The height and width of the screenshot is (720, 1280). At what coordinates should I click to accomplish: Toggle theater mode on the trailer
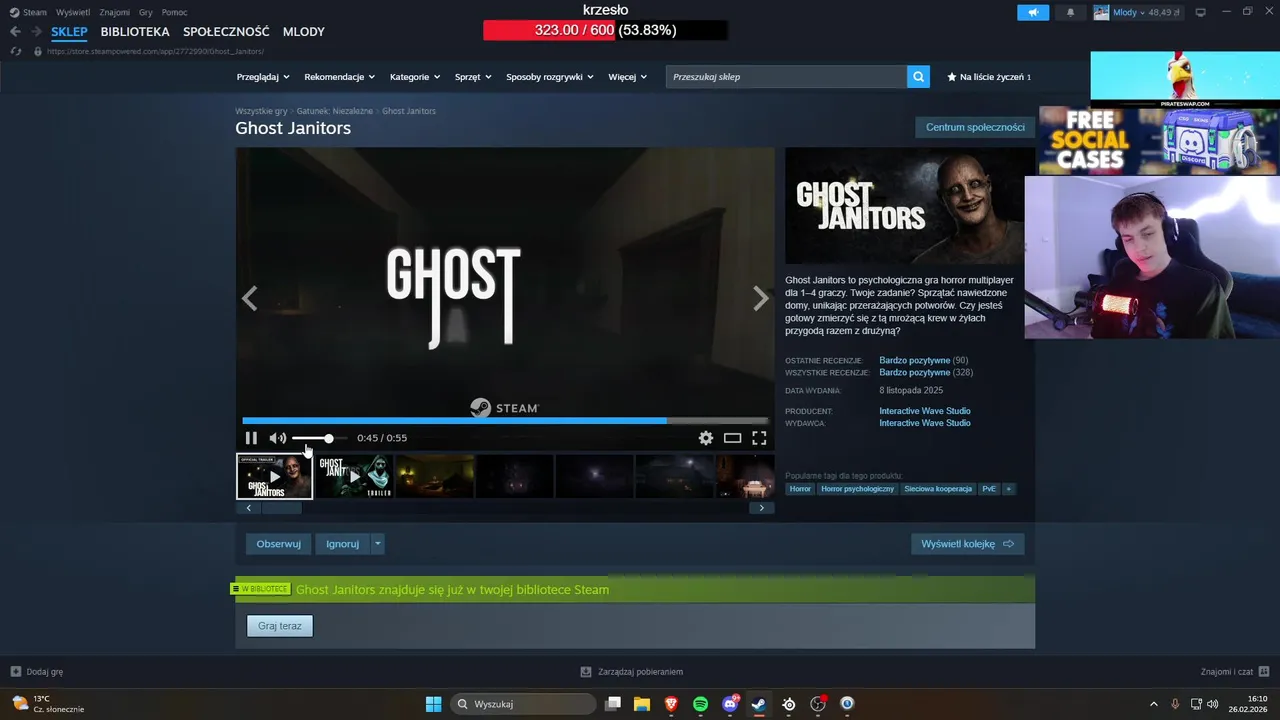point(732,438)
